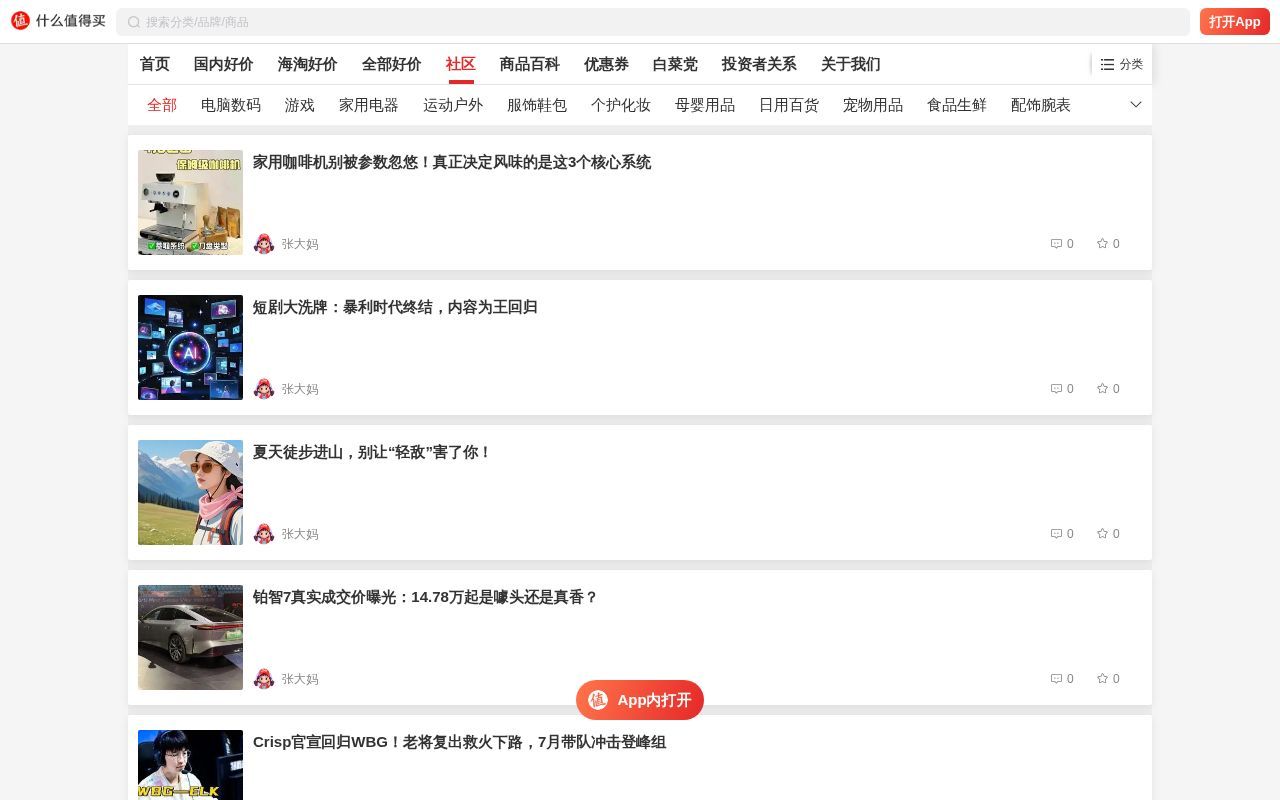
Task: Select 个护化妆 category filter
Action: click(x=621, y=105)
